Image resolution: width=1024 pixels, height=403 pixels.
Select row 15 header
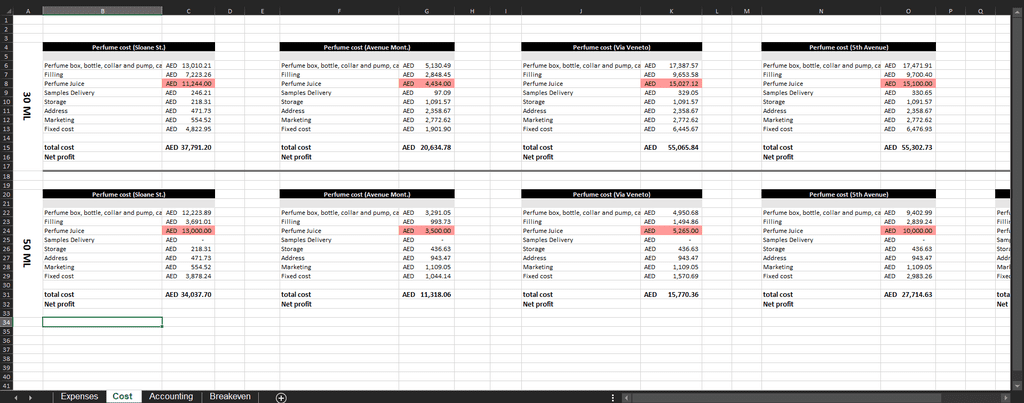pos(7,148)
